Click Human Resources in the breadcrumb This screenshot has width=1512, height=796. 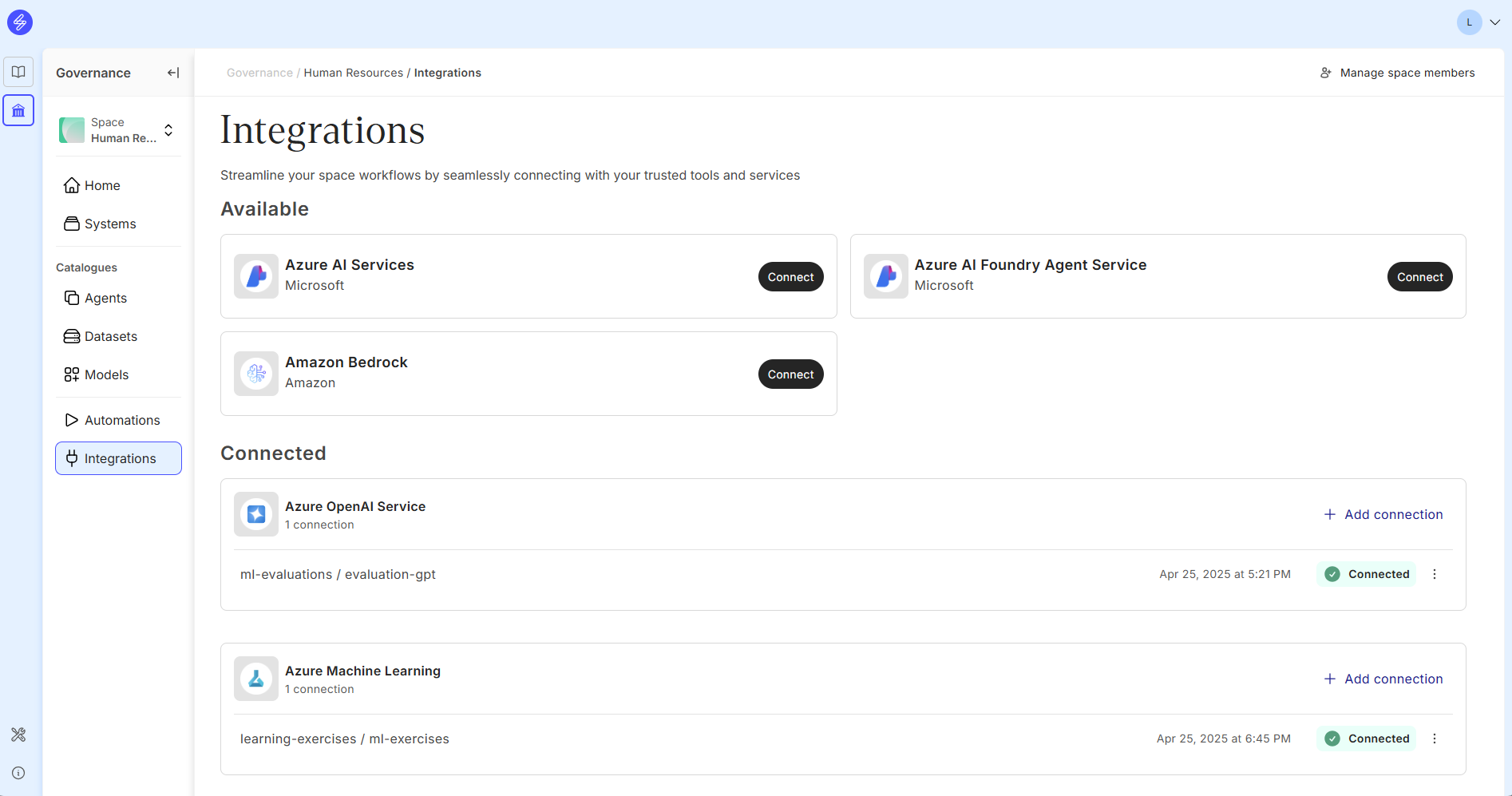353,73
